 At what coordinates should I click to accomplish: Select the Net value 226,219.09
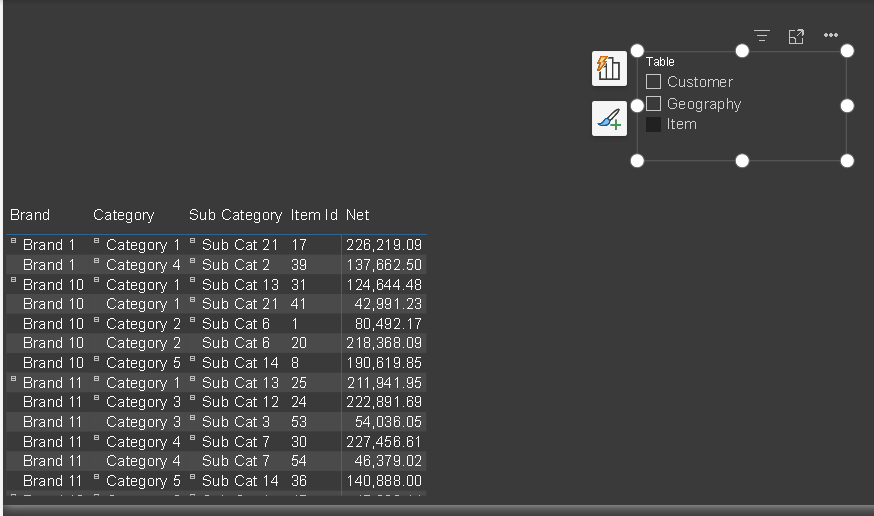click(x=384, y=245)
